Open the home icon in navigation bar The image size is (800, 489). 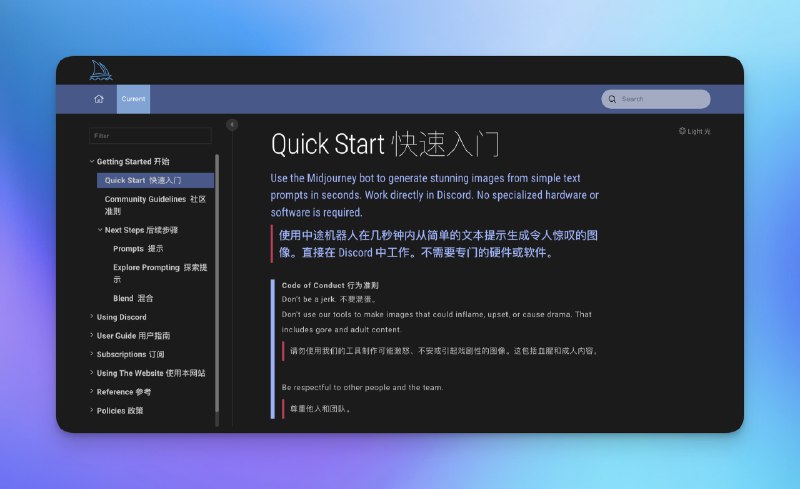99,99
